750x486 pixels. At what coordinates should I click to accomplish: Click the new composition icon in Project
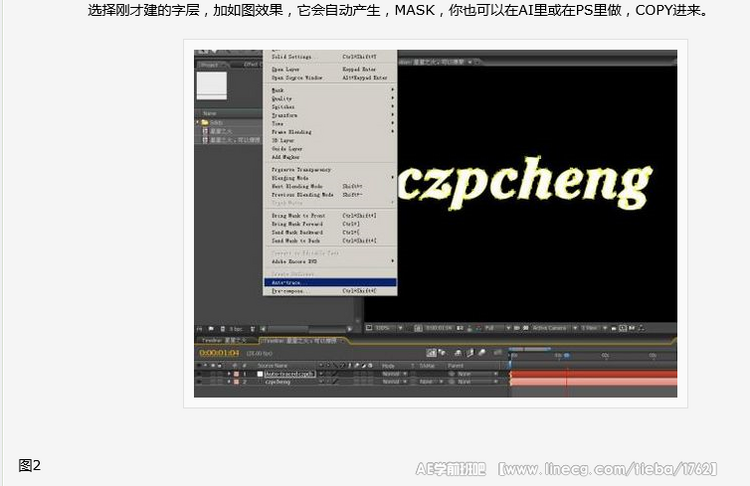pyautogui.click(x=222, y=329)
